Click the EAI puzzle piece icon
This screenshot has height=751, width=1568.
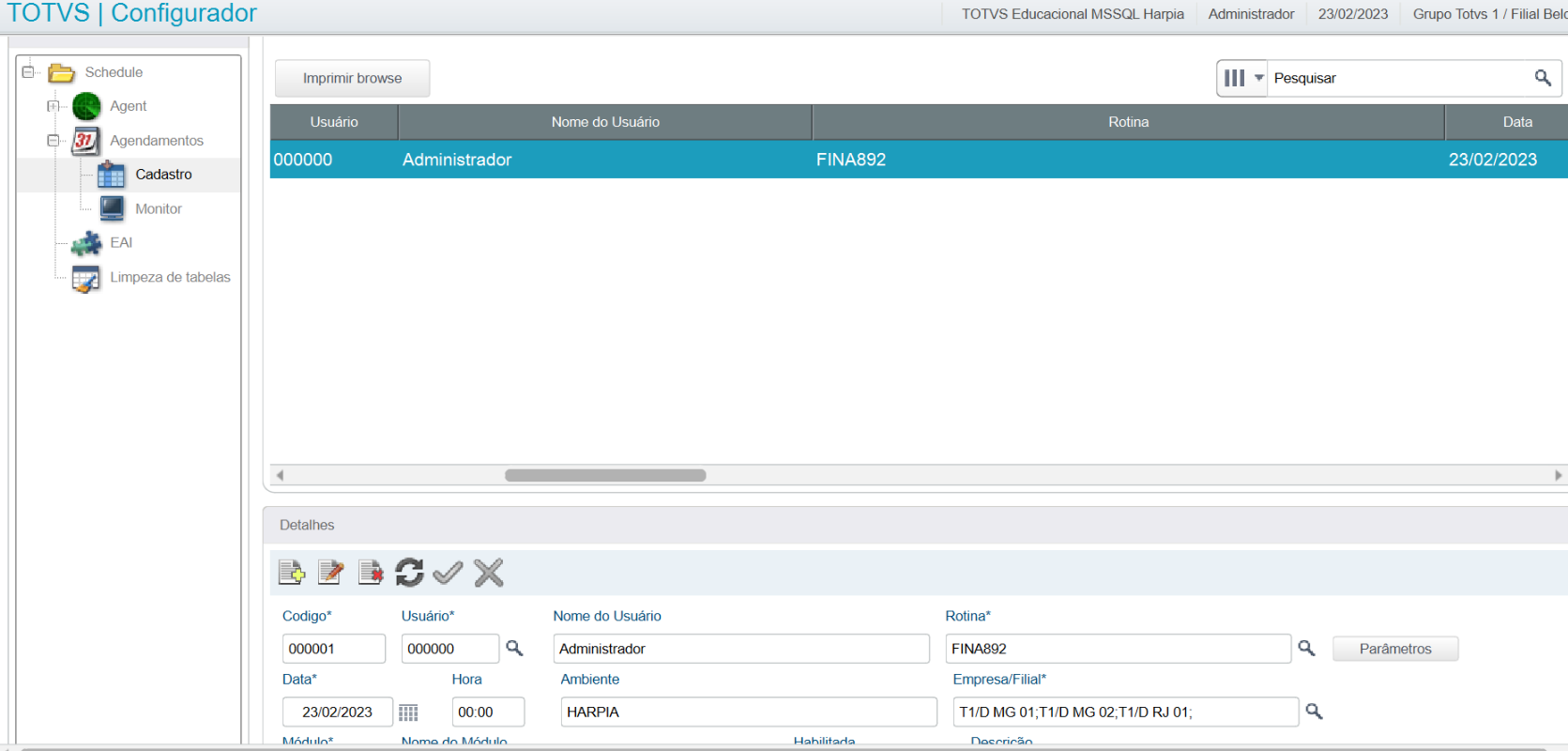coord(86,243)
